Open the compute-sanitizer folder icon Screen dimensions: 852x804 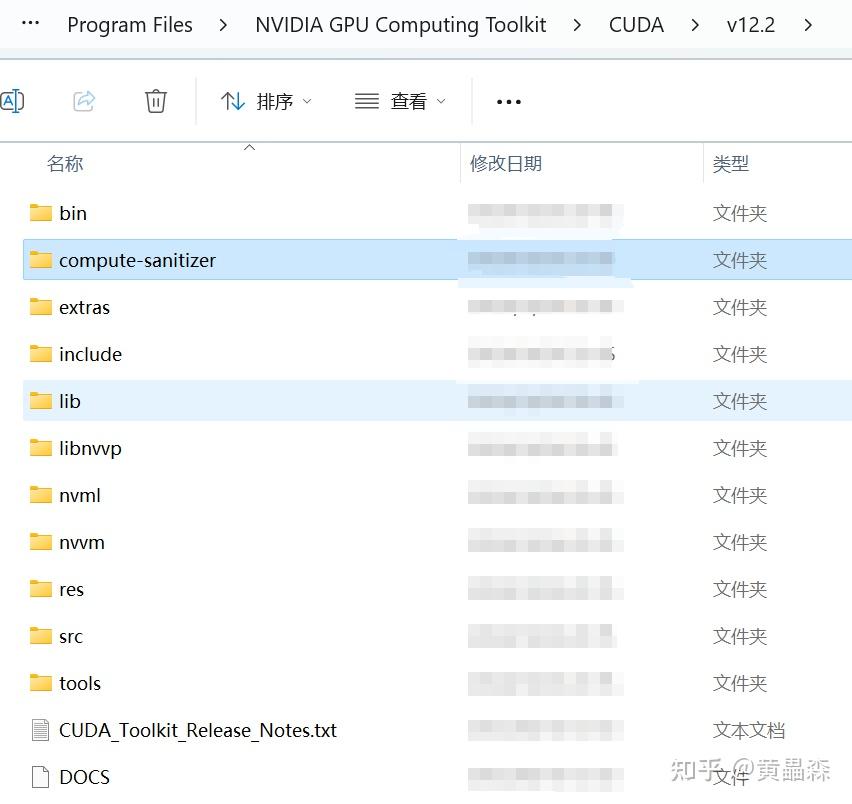pos(40,259)
